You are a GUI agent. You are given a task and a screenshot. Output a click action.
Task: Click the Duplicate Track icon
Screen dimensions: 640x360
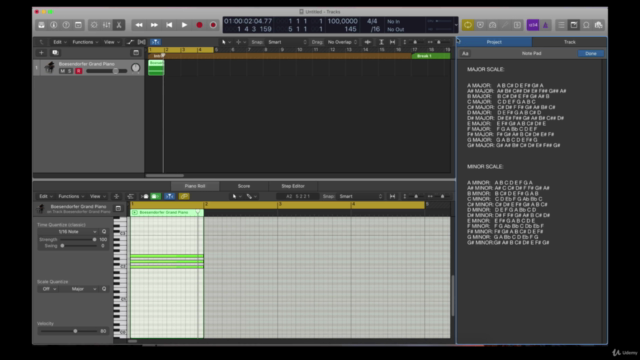pos(55,53)
